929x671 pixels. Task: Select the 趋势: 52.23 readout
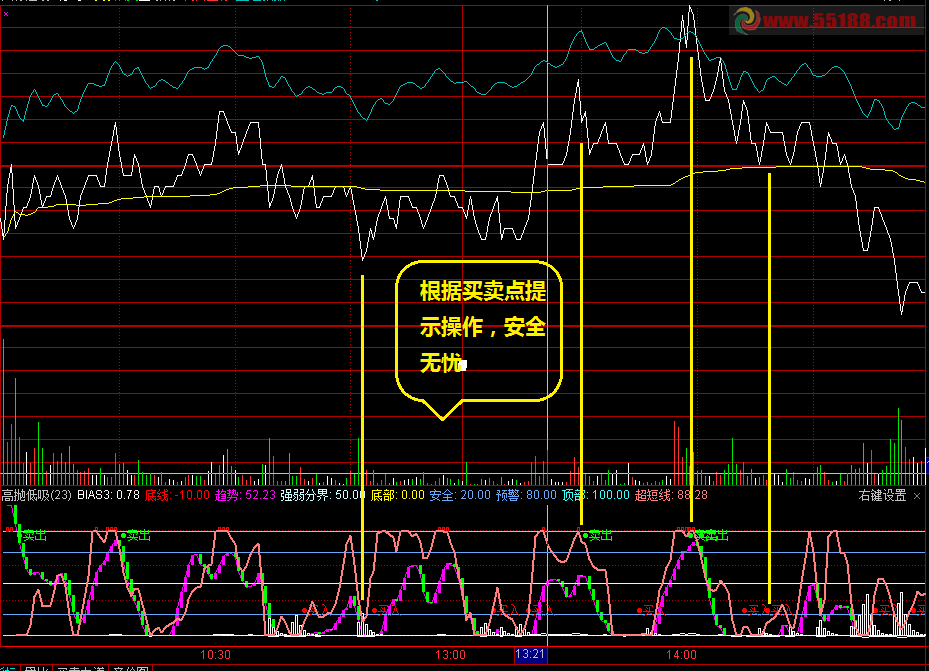[x=245, y=495]
